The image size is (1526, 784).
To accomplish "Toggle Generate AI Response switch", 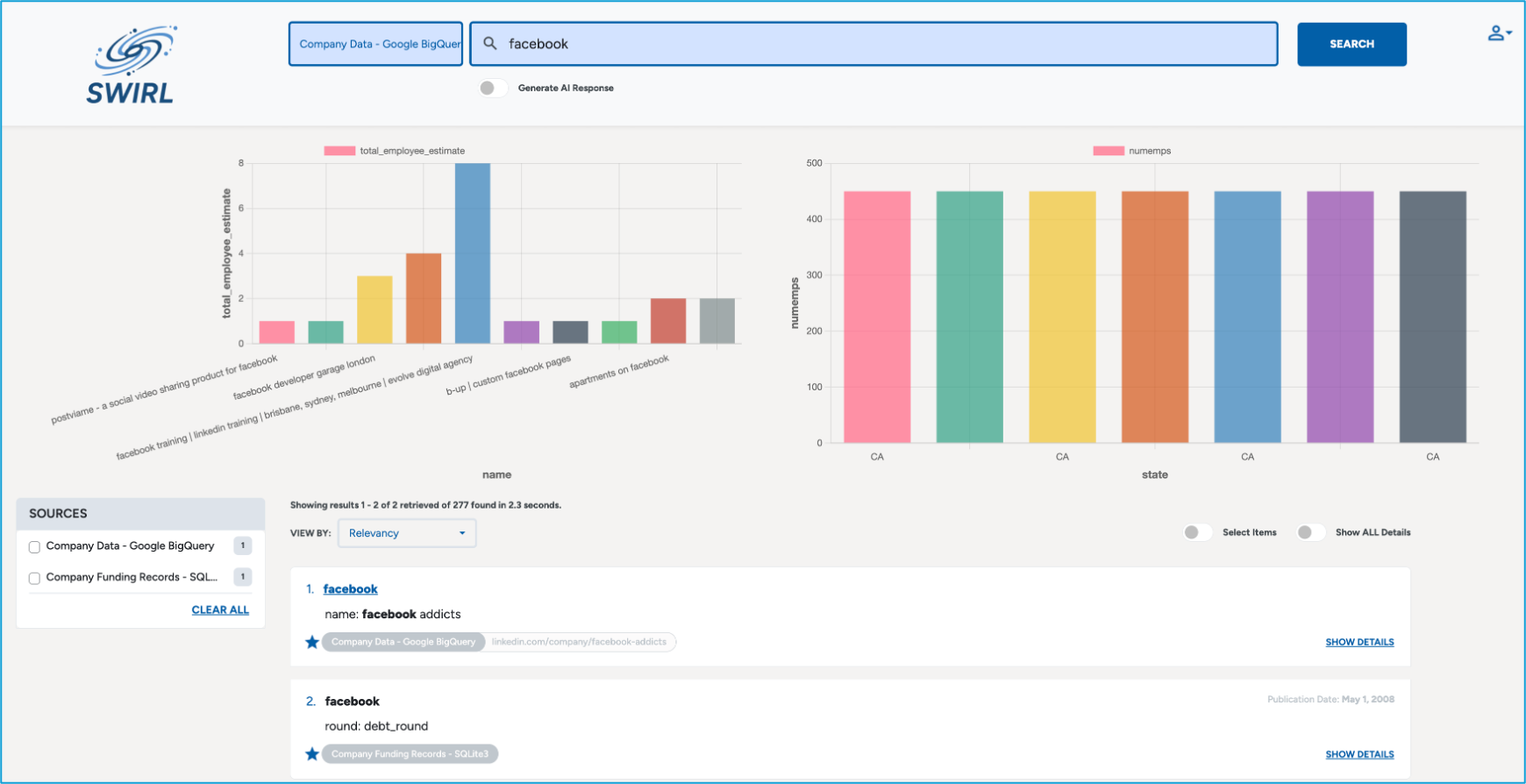I will pos(493,88).
